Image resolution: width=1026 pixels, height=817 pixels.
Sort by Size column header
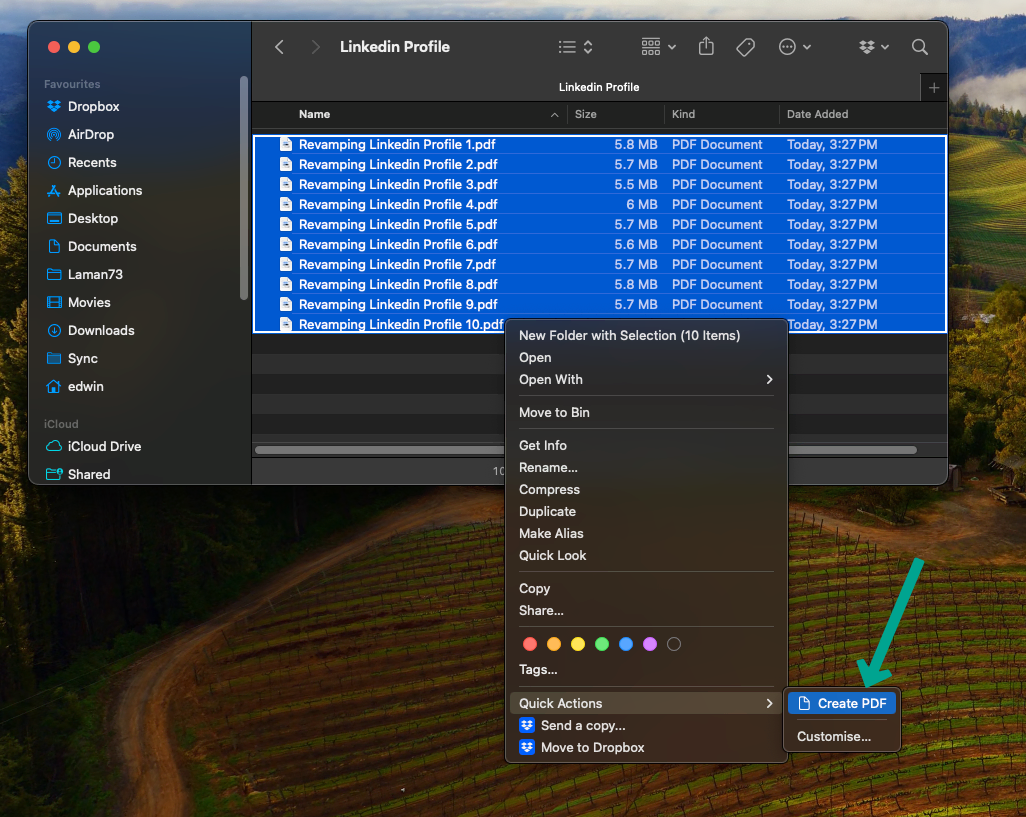[x=586, y=114]
